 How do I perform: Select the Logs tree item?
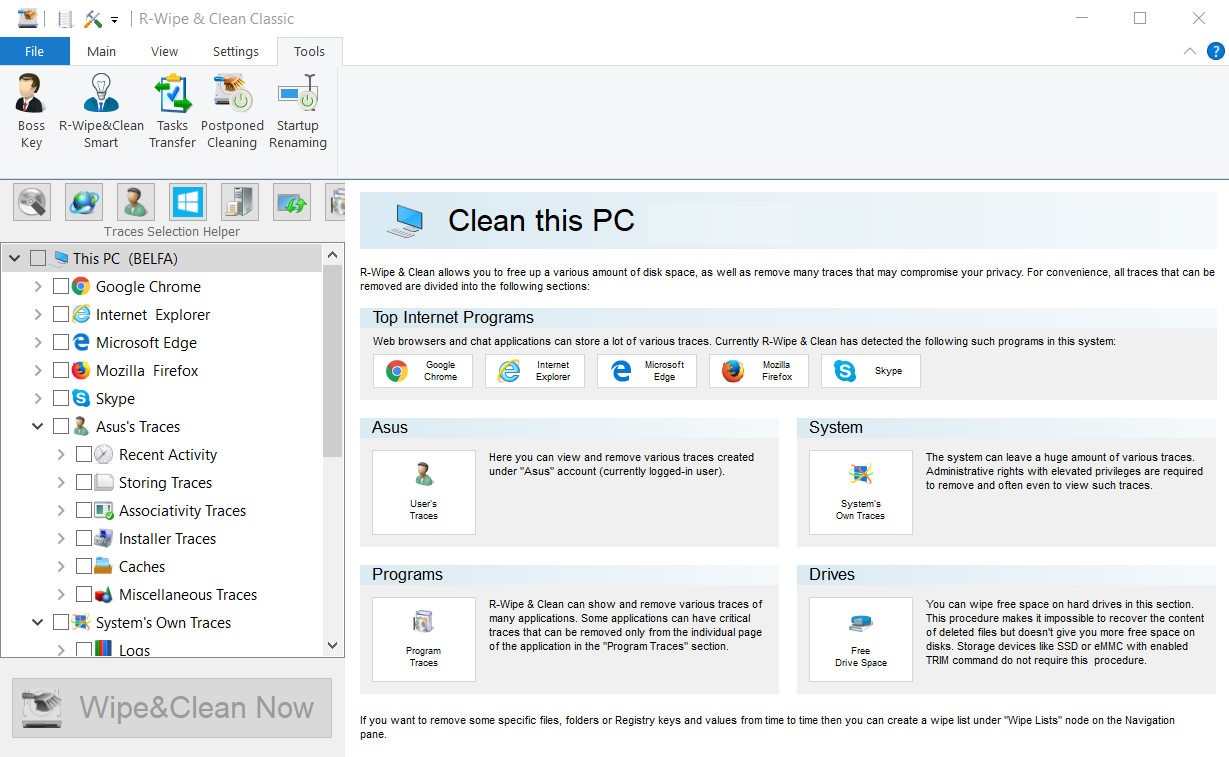(134, 650)
